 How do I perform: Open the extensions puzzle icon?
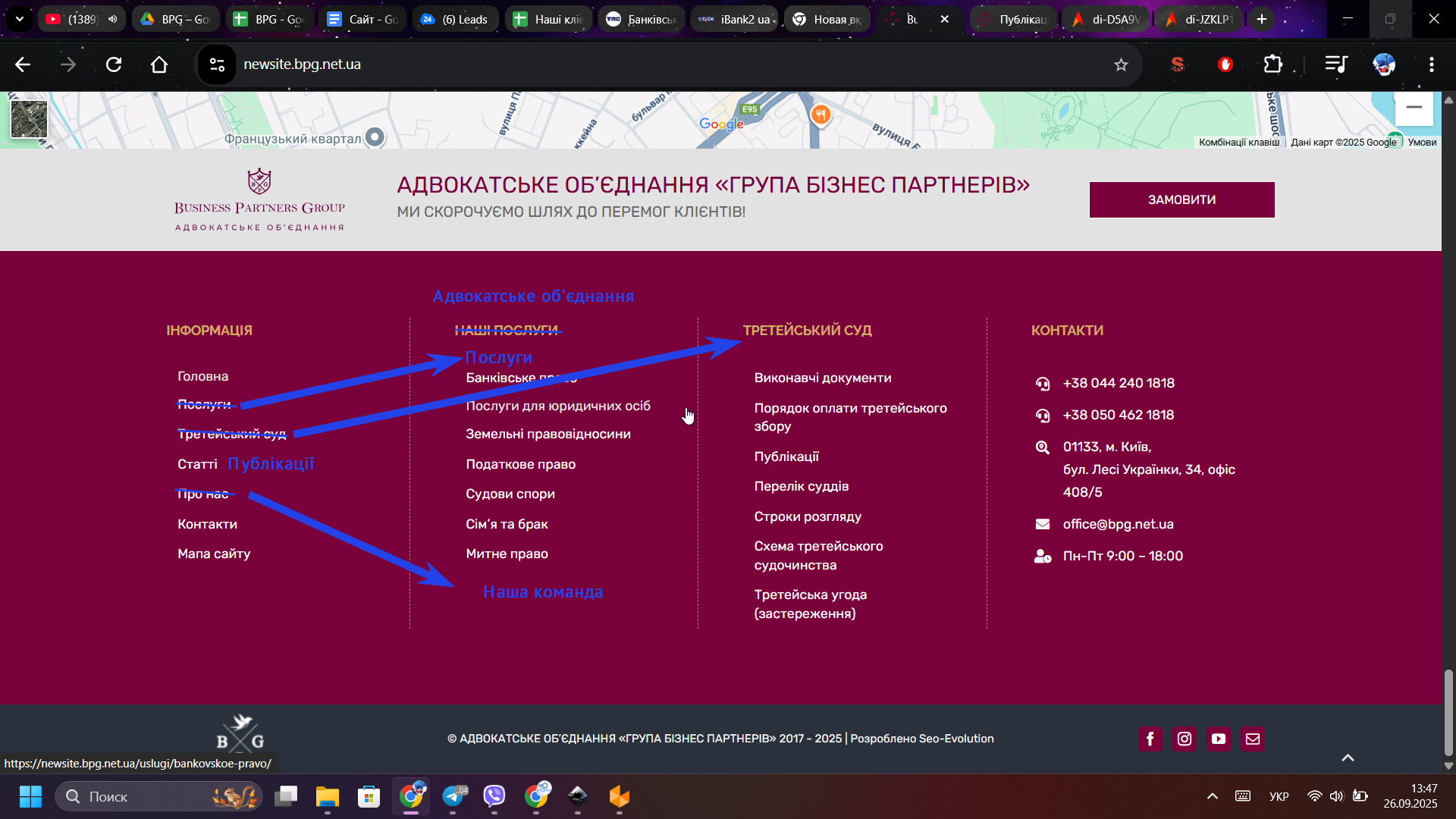tap(1273, 64)
